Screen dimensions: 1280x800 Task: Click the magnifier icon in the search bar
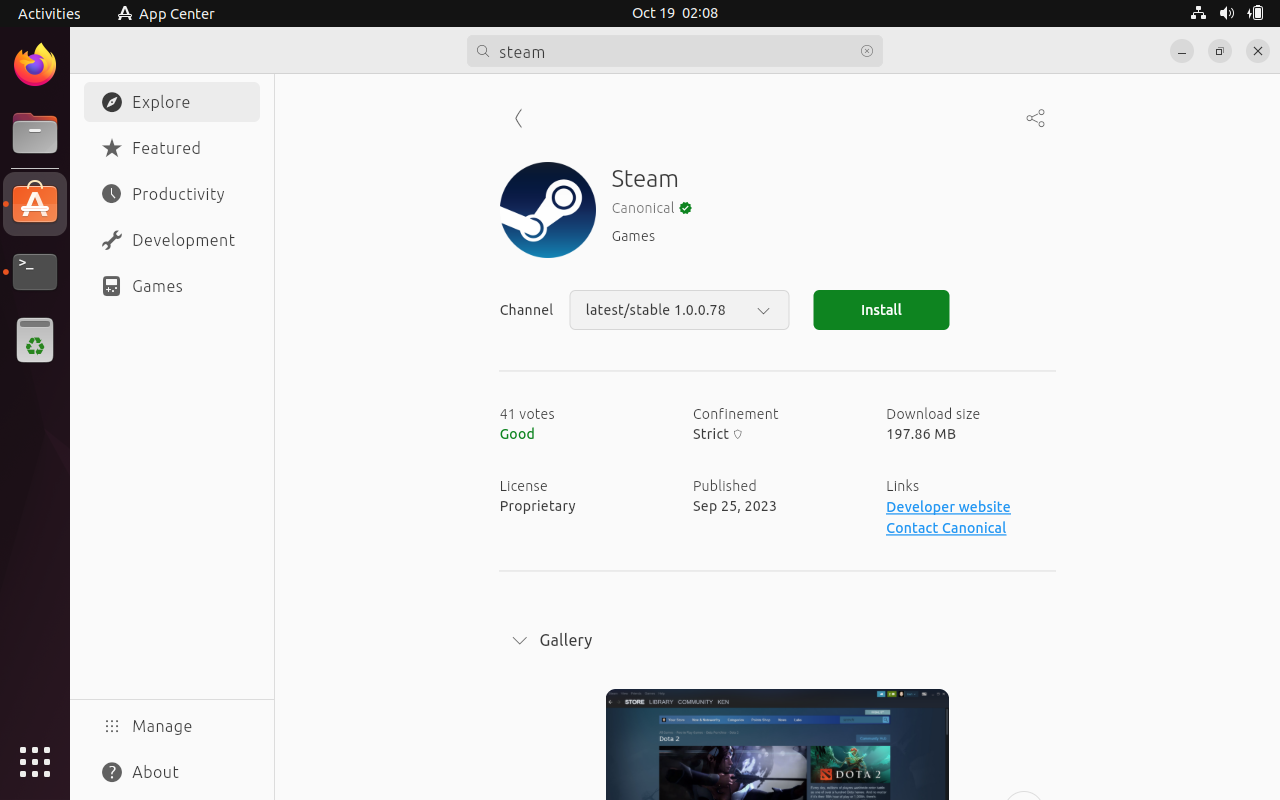(x=483, y=51)
